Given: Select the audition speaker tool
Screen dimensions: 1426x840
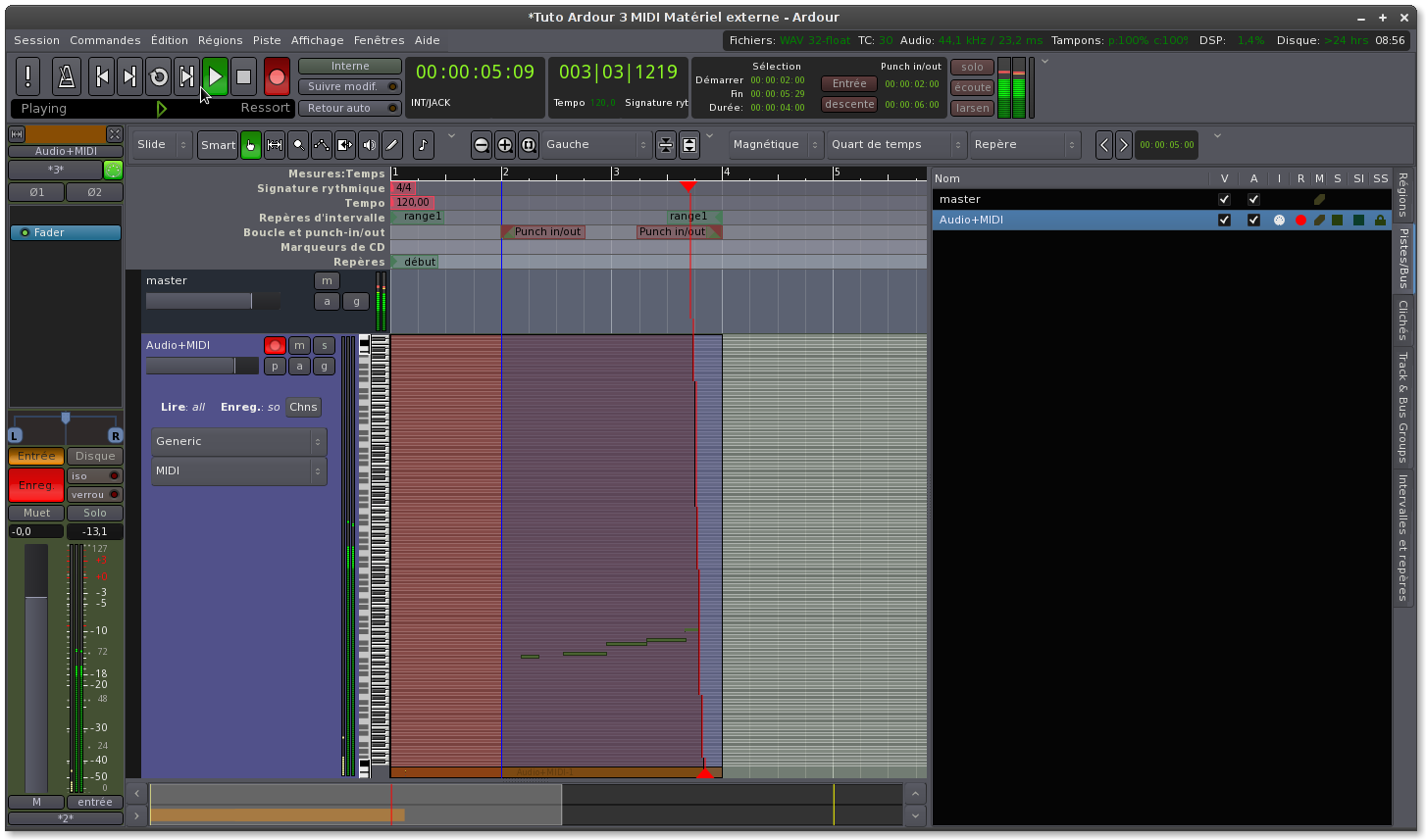Looking at the screenshot, I should [x=369, y=145].
